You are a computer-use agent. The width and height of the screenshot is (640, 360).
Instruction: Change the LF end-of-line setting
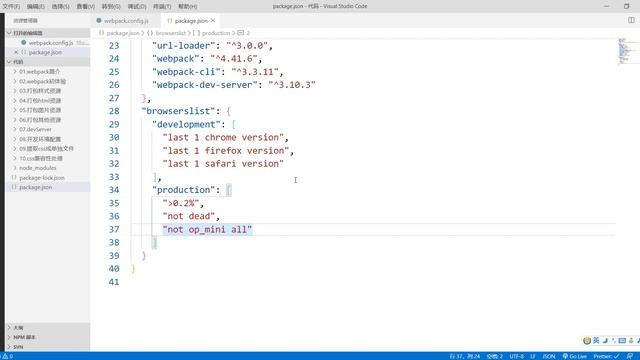(x=533, y=356)
